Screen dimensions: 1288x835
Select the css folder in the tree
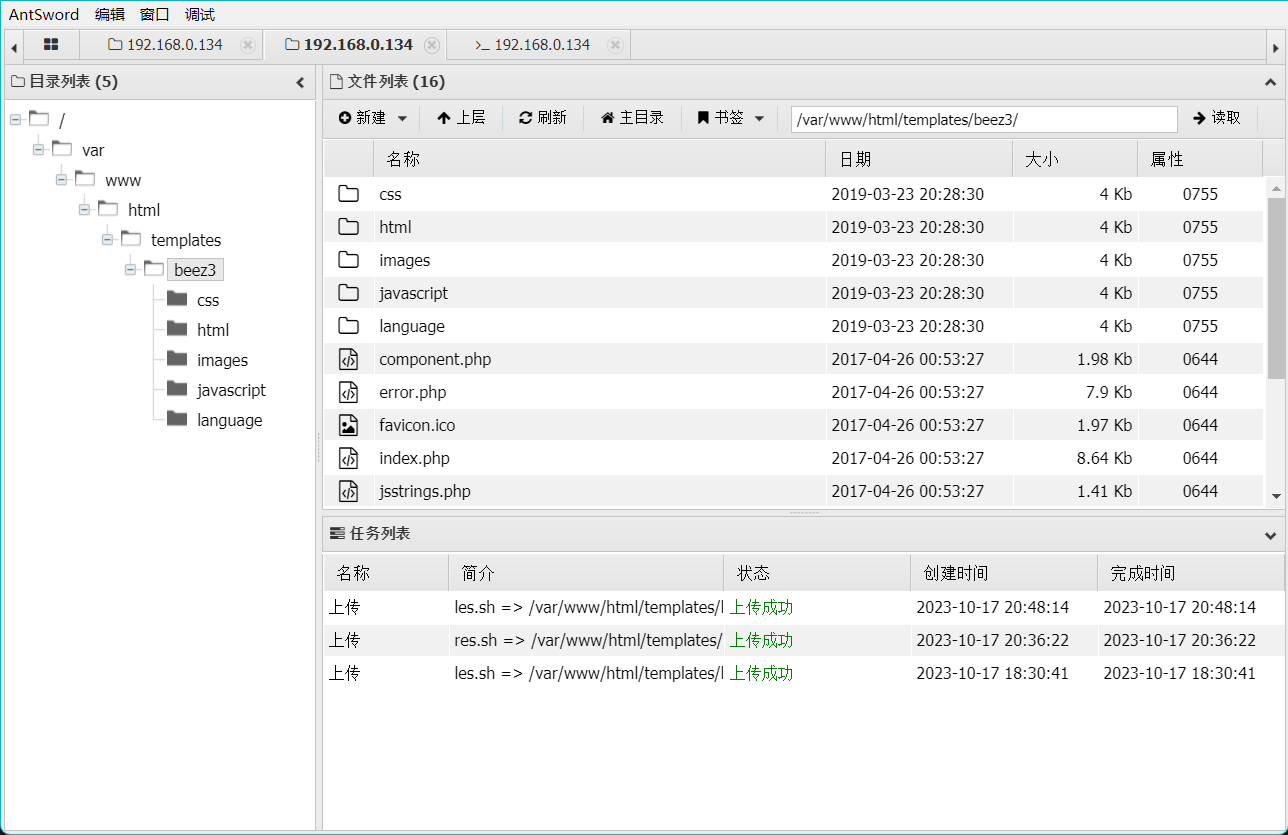(208, 300)
